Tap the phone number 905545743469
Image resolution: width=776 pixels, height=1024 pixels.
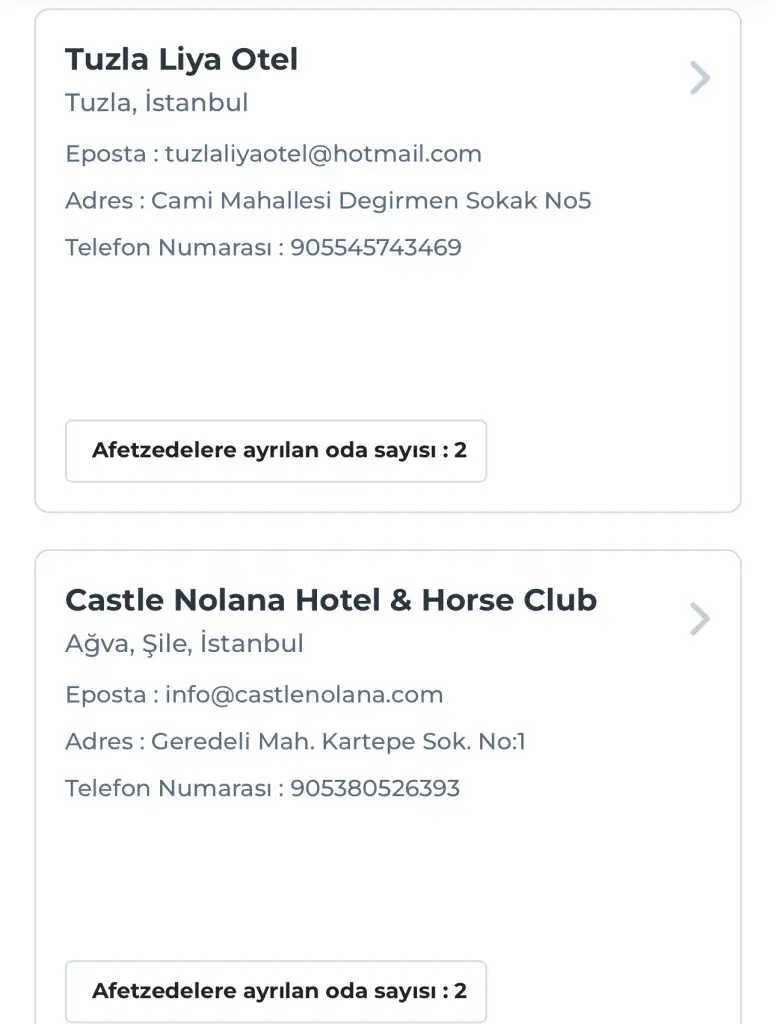(376, 247)
